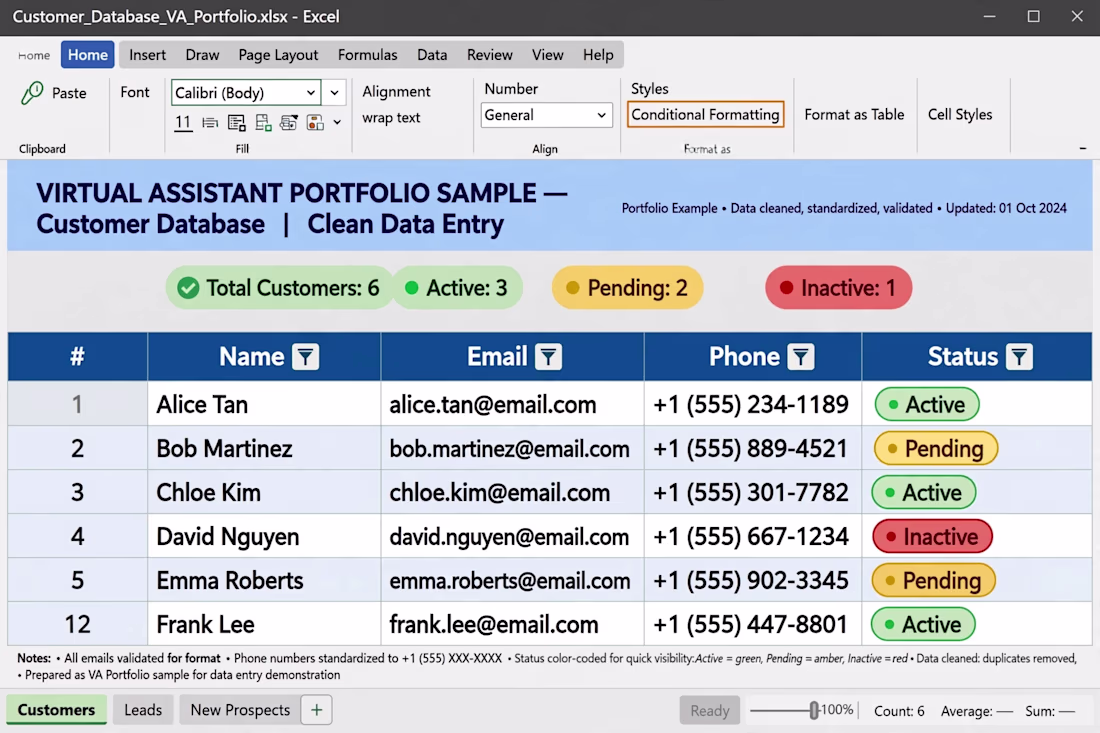The width and height of the screenshot is (1100, 733).
Task: Open Cell Styles
Action: click(x=960, y=114)
